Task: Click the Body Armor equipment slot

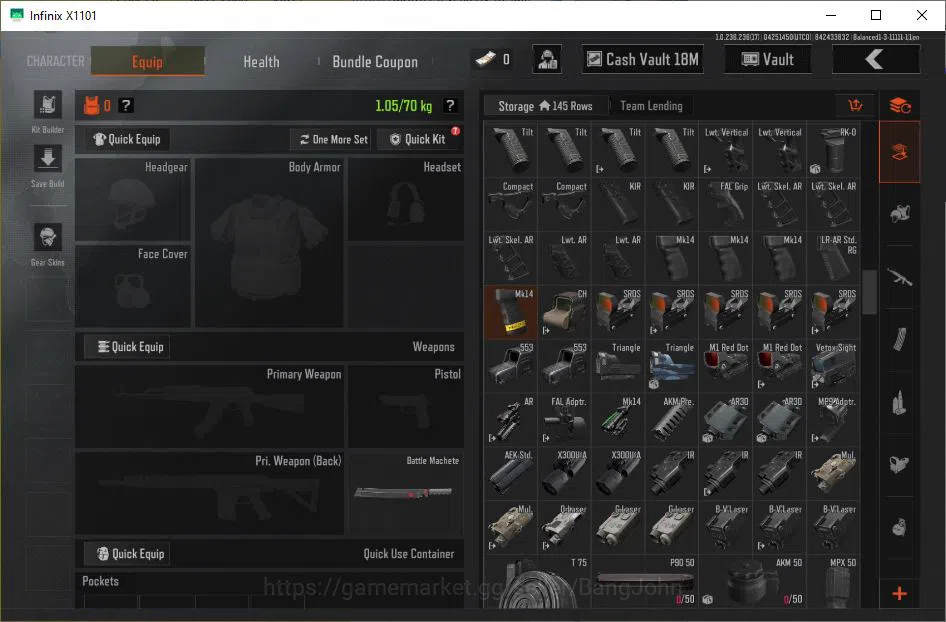Action: click(269, 243)
